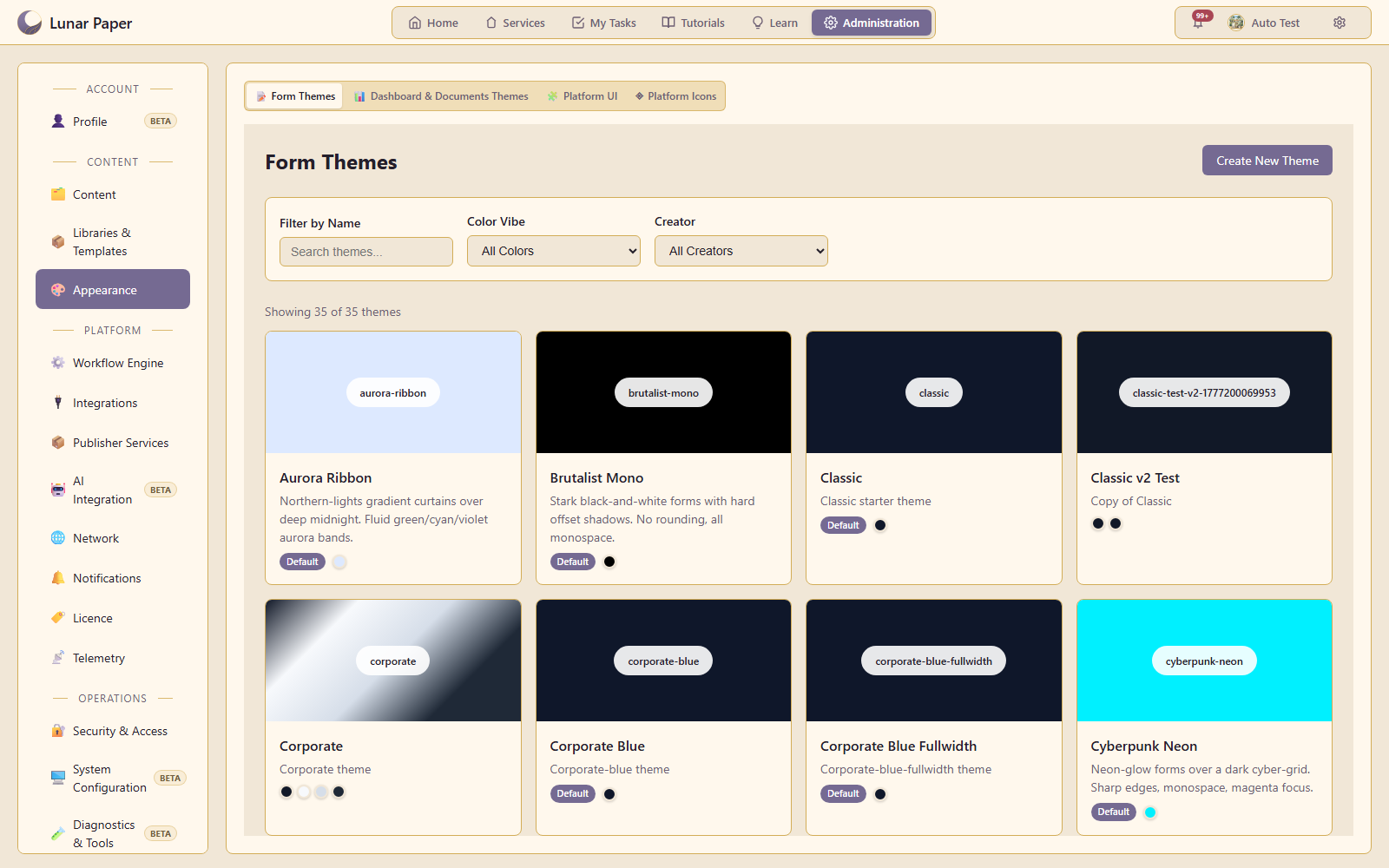Open Services in top navigation
The width and height of the screenshot is (1389, 868).
[516, 23]
